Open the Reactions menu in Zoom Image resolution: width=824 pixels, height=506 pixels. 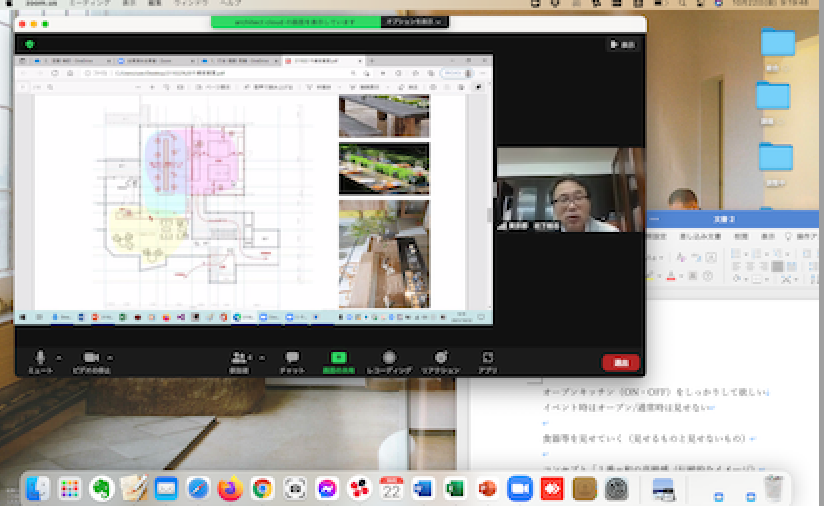click(440, 358)
